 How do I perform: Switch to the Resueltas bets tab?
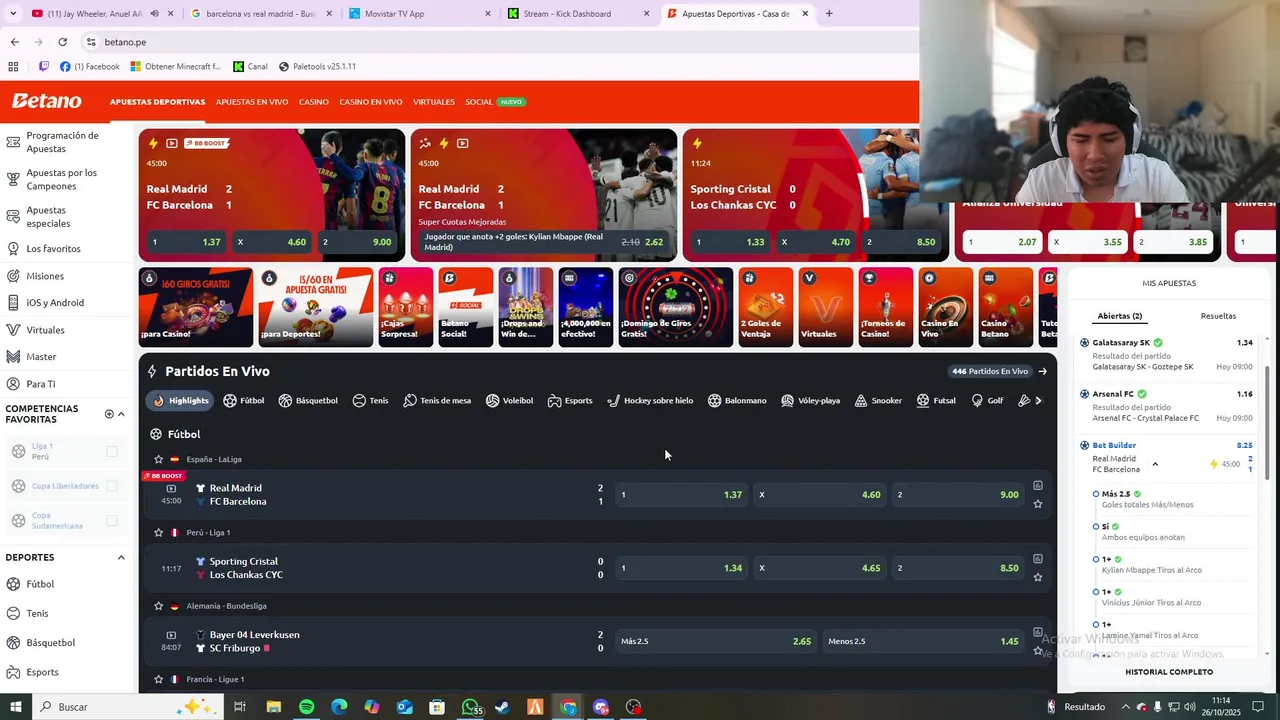1218,316
